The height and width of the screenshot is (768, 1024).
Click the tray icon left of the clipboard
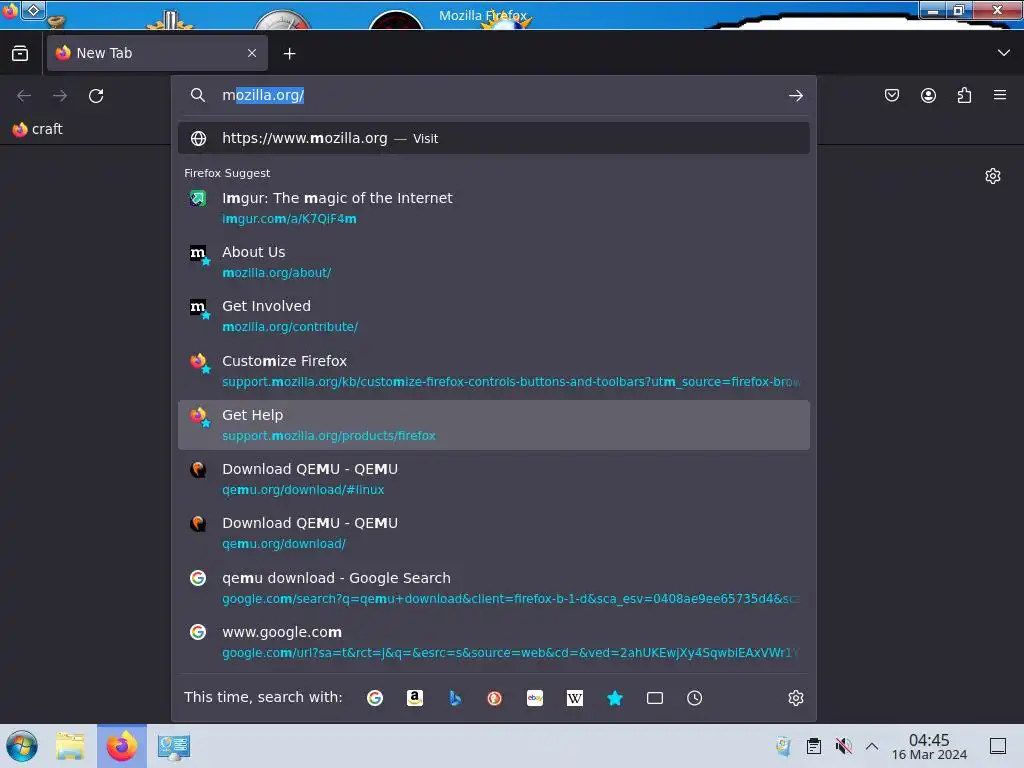[x=783, y=746]
